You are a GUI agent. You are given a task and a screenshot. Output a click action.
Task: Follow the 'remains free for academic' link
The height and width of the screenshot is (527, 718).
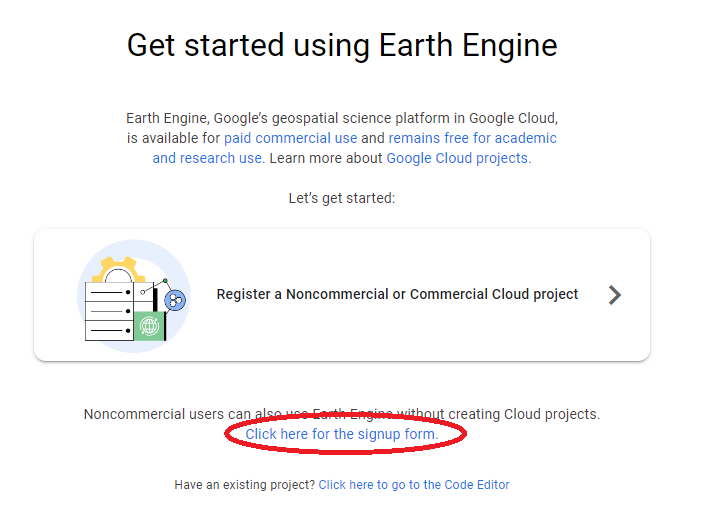coord(473,138)
